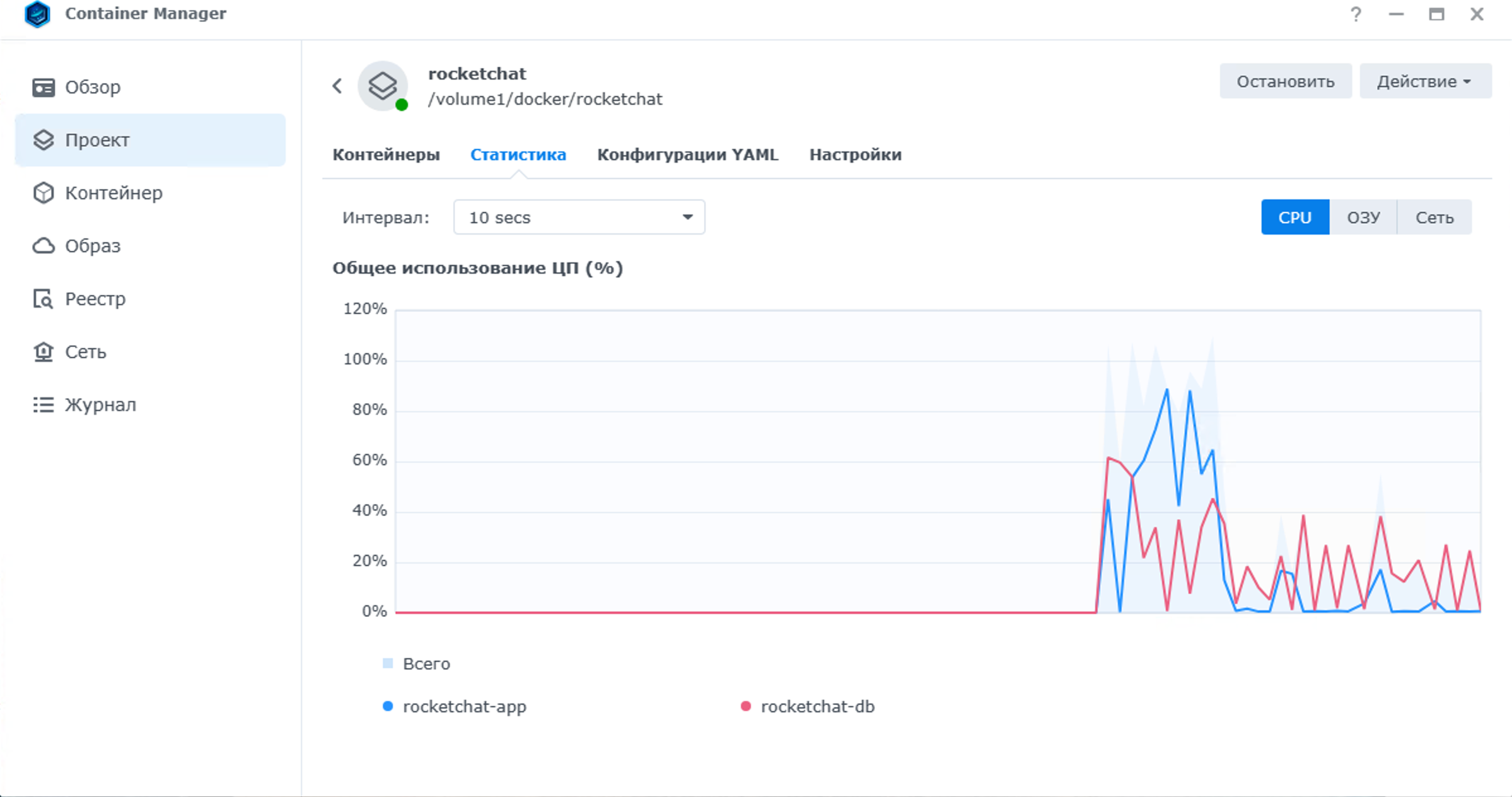Click the project path /volume1/docker/rocketchat

click(x=545, y=100)
